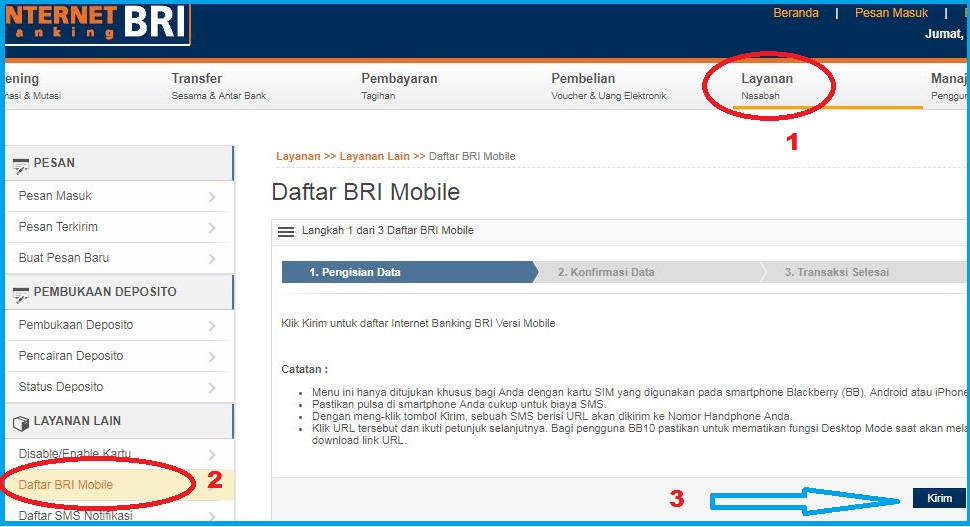This screenshot has height=527, width=970.
Task: Click the hamburger icon beside Langkah 1
Action: 286,232
